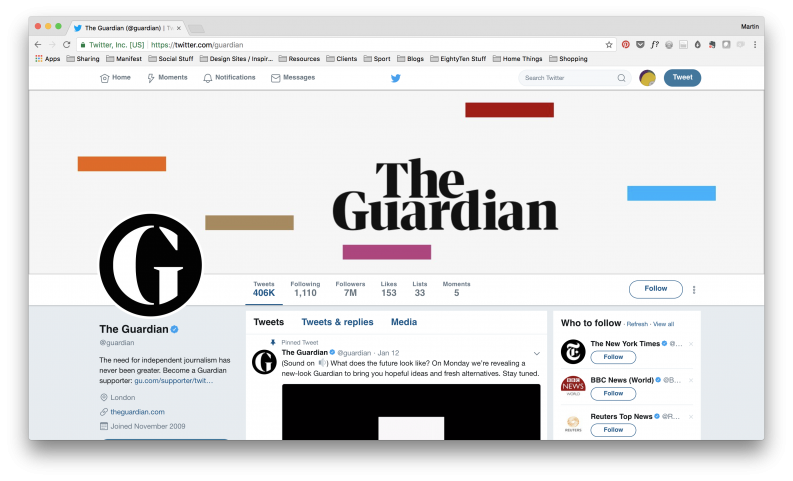This screenshot has height=481, width=793.
Task: Switch to the Media tab
Action: (x=404, y=322)
